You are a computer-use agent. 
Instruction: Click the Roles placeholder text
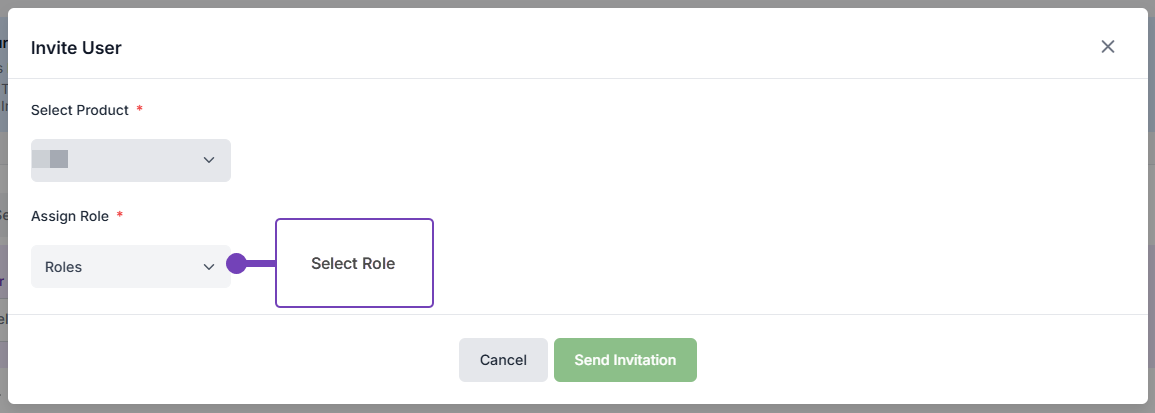pos(63,267)
